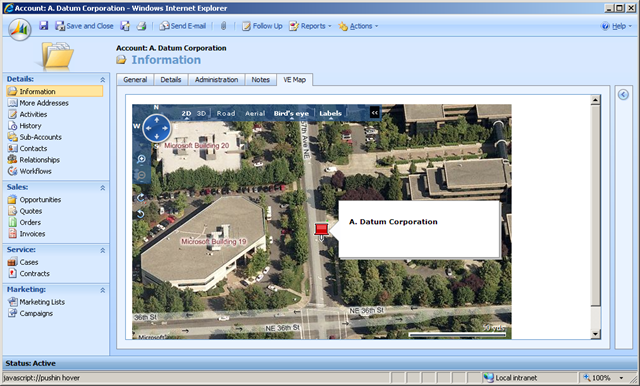Viewport: 640px width, 386px height.
Task: Open Orders under Sales
Action: coord(24,222)
